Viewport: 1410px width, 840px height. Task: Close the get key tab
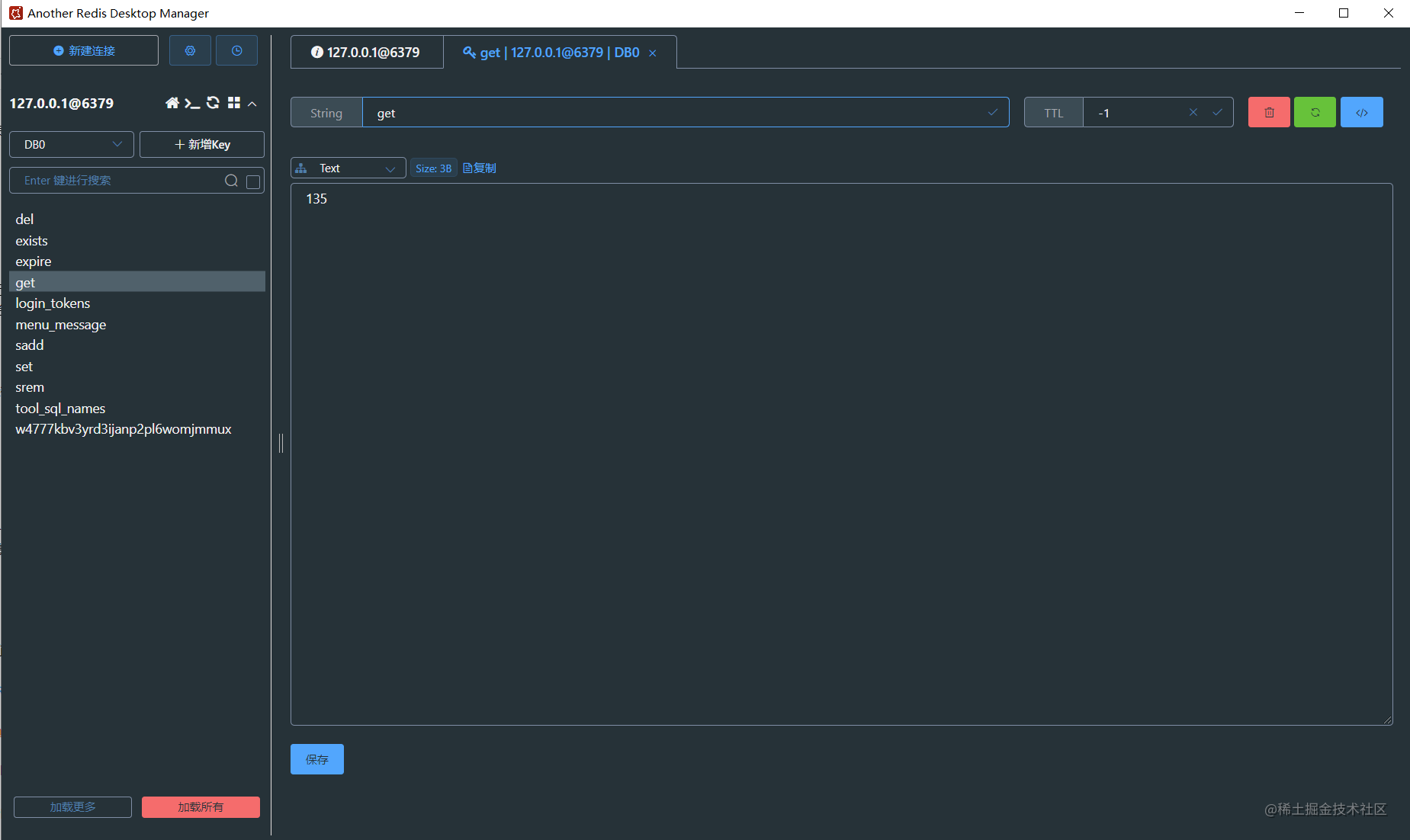653,53
